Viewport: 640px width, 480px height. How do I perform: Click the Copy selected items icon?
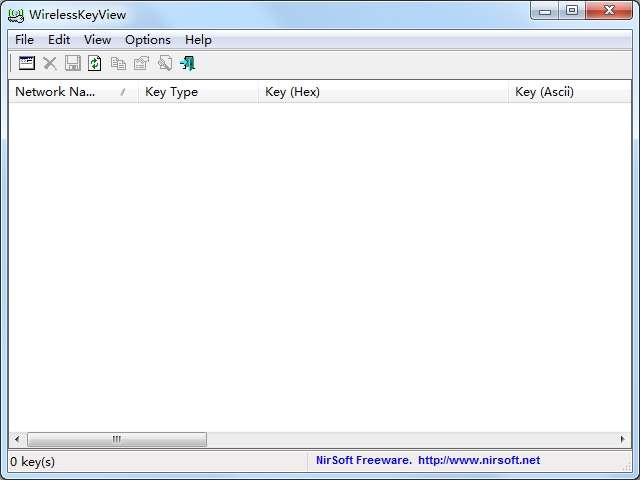point(118,63)
